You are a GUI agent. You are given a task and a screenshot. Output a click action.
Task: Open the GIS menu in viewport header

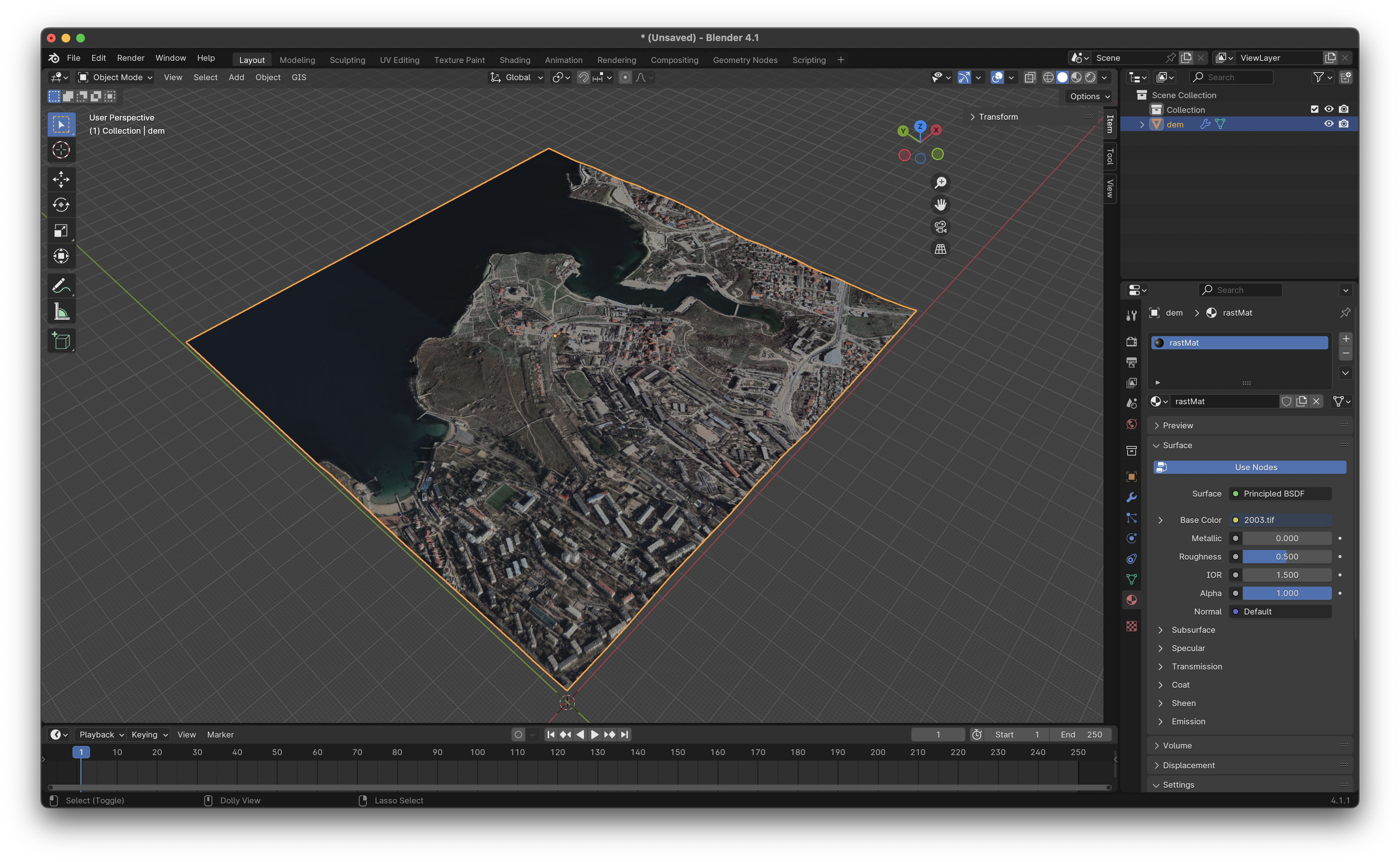click(299, 78)
